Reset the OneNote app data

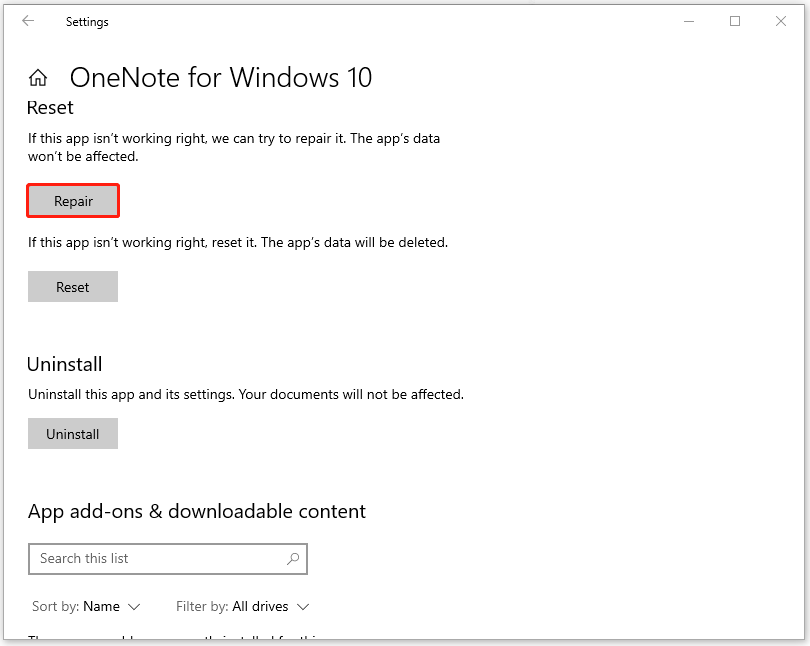[x=73, y=287]
